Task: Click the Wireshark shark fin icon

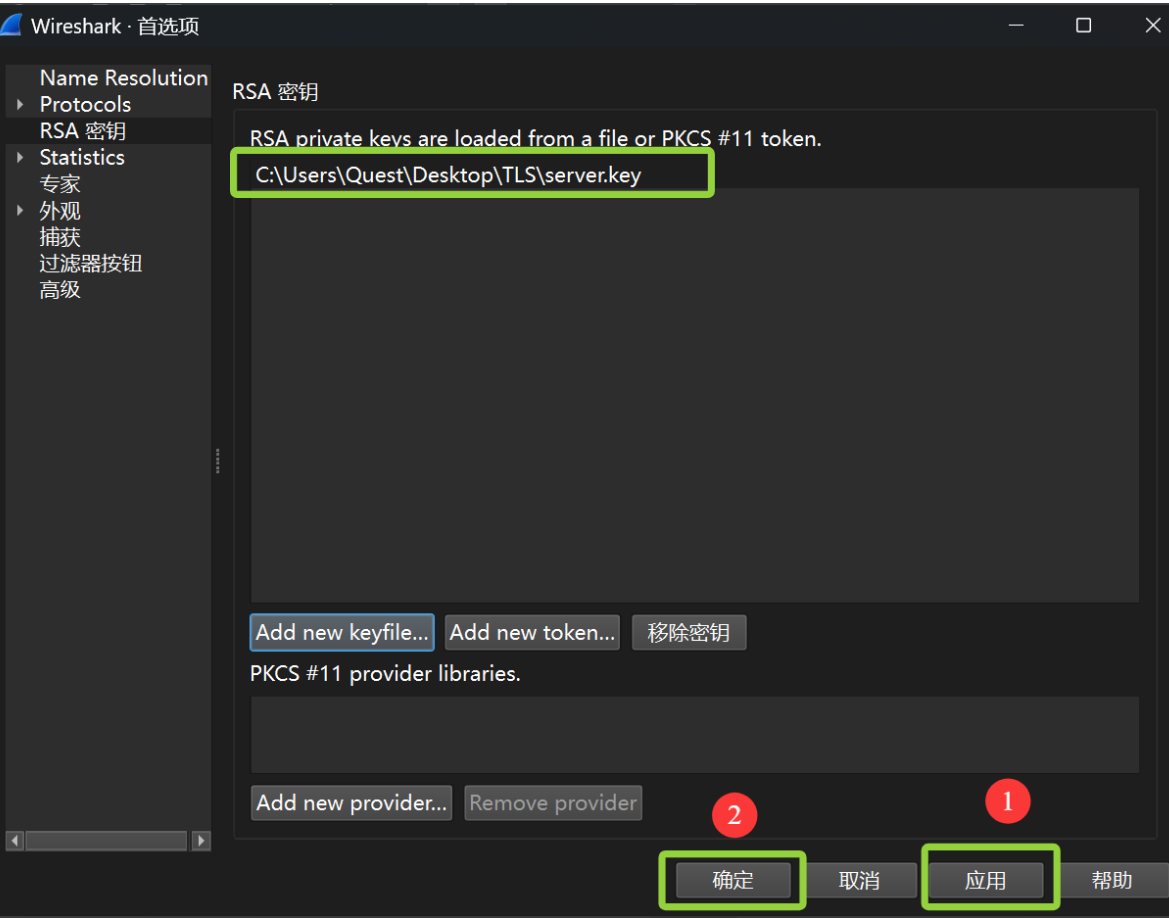Action: point(12,25)
